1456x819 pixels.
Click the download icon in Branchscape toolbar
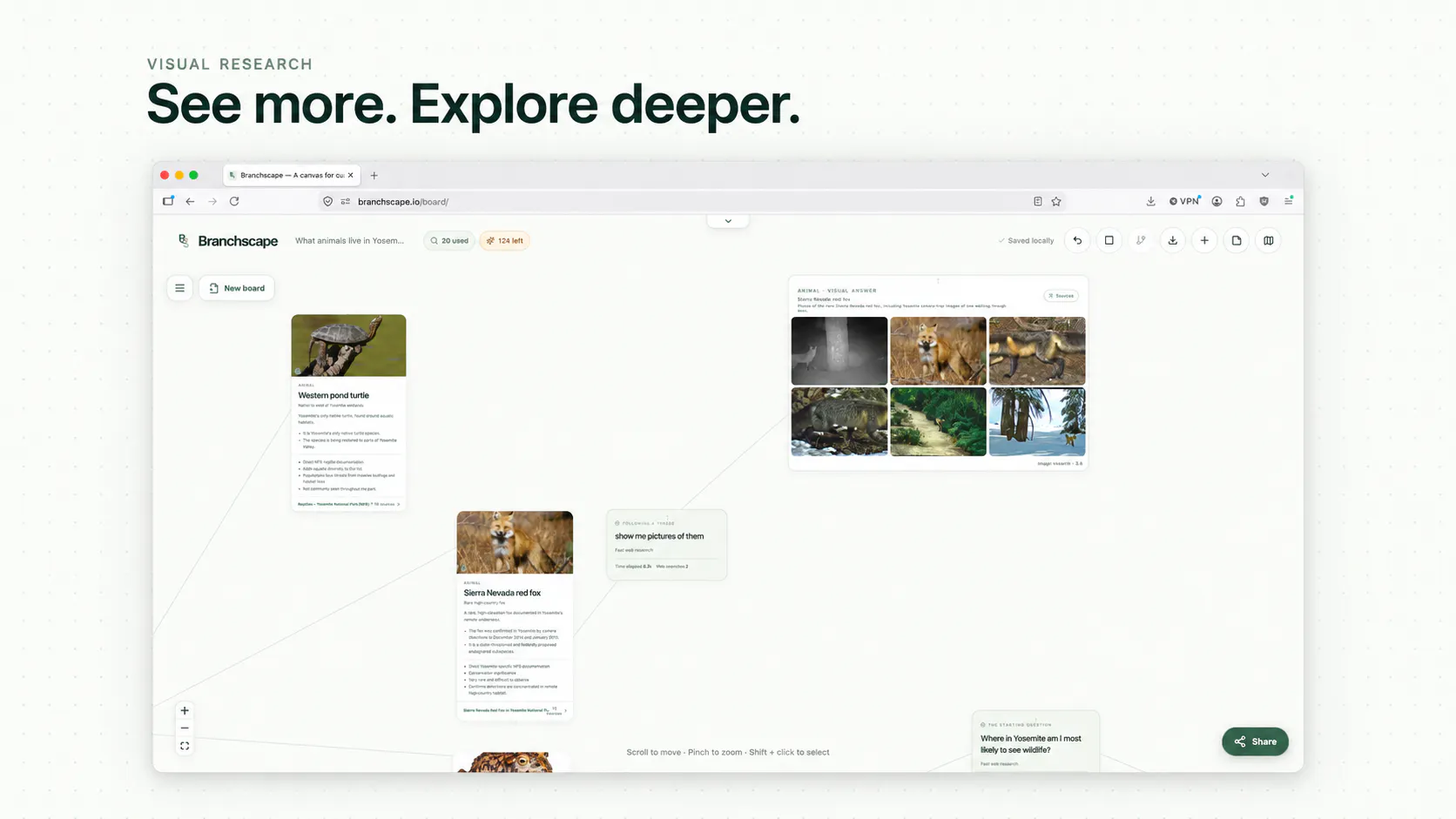pyautogui.click(x=1173, y=240)
